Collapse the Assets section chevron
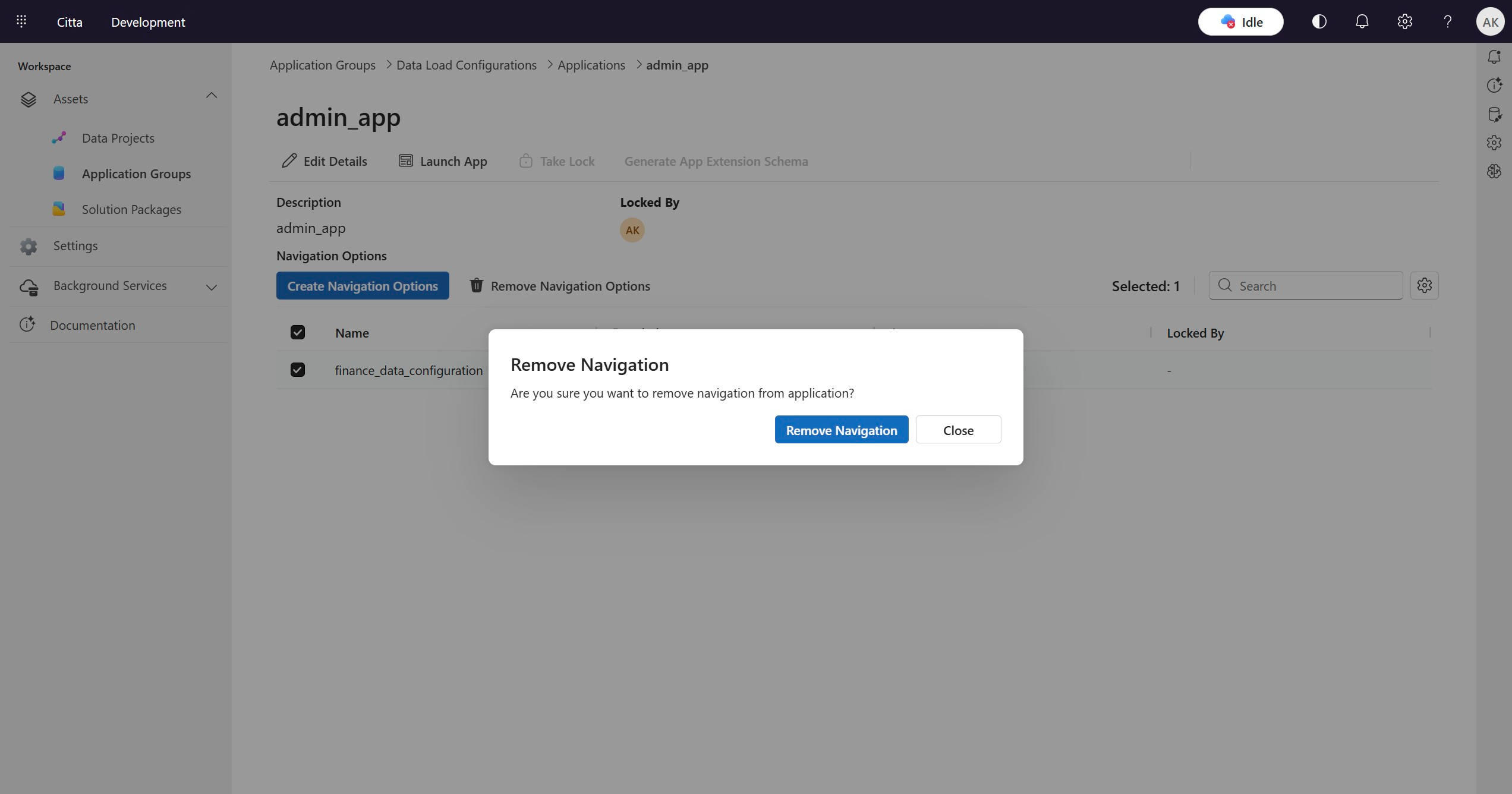The height and width of the screenshot is (794, 1512). click(x=212, y=96)
